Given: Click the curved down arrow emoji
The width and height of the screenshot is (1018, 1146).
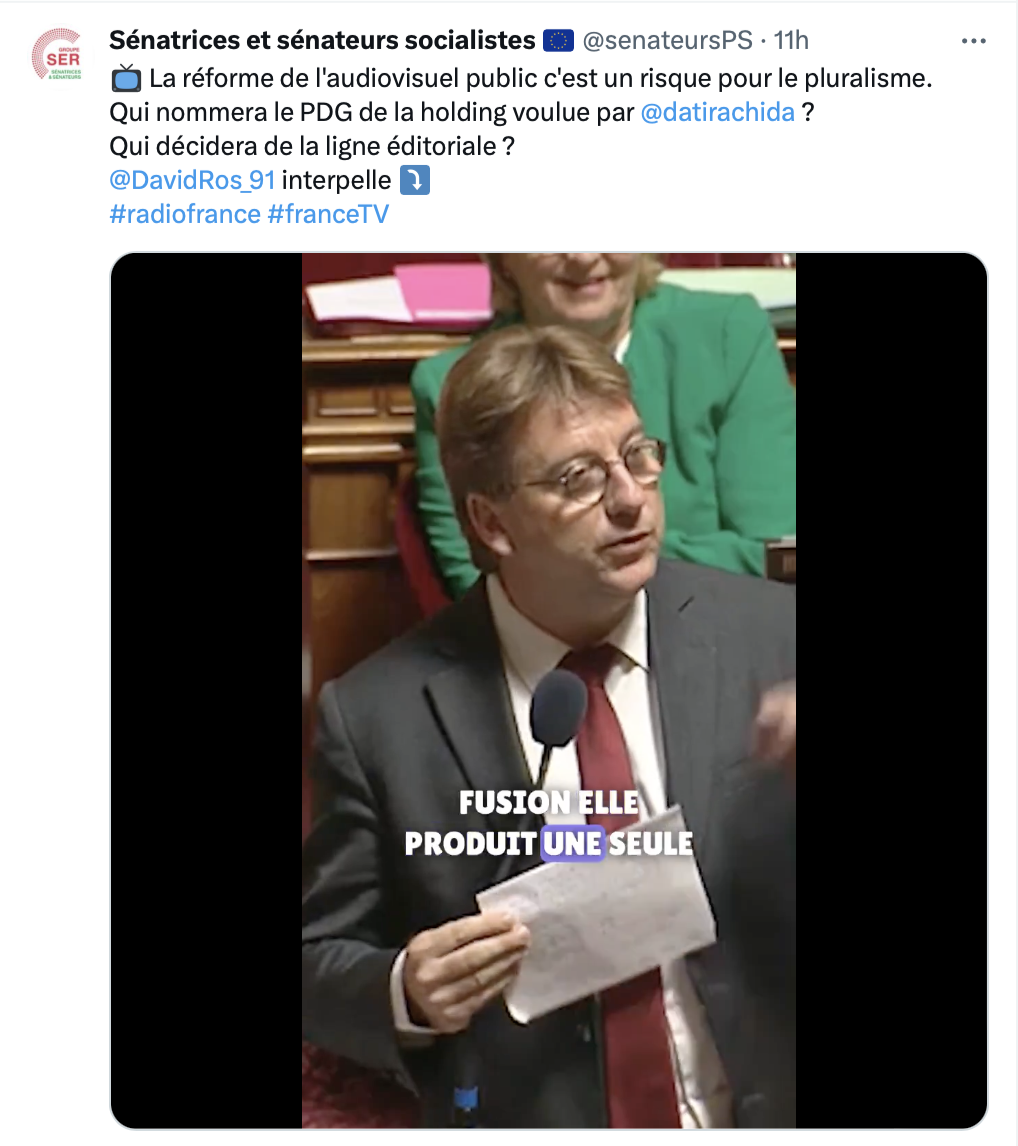Looking at the screenshot, I should [415, 180].
